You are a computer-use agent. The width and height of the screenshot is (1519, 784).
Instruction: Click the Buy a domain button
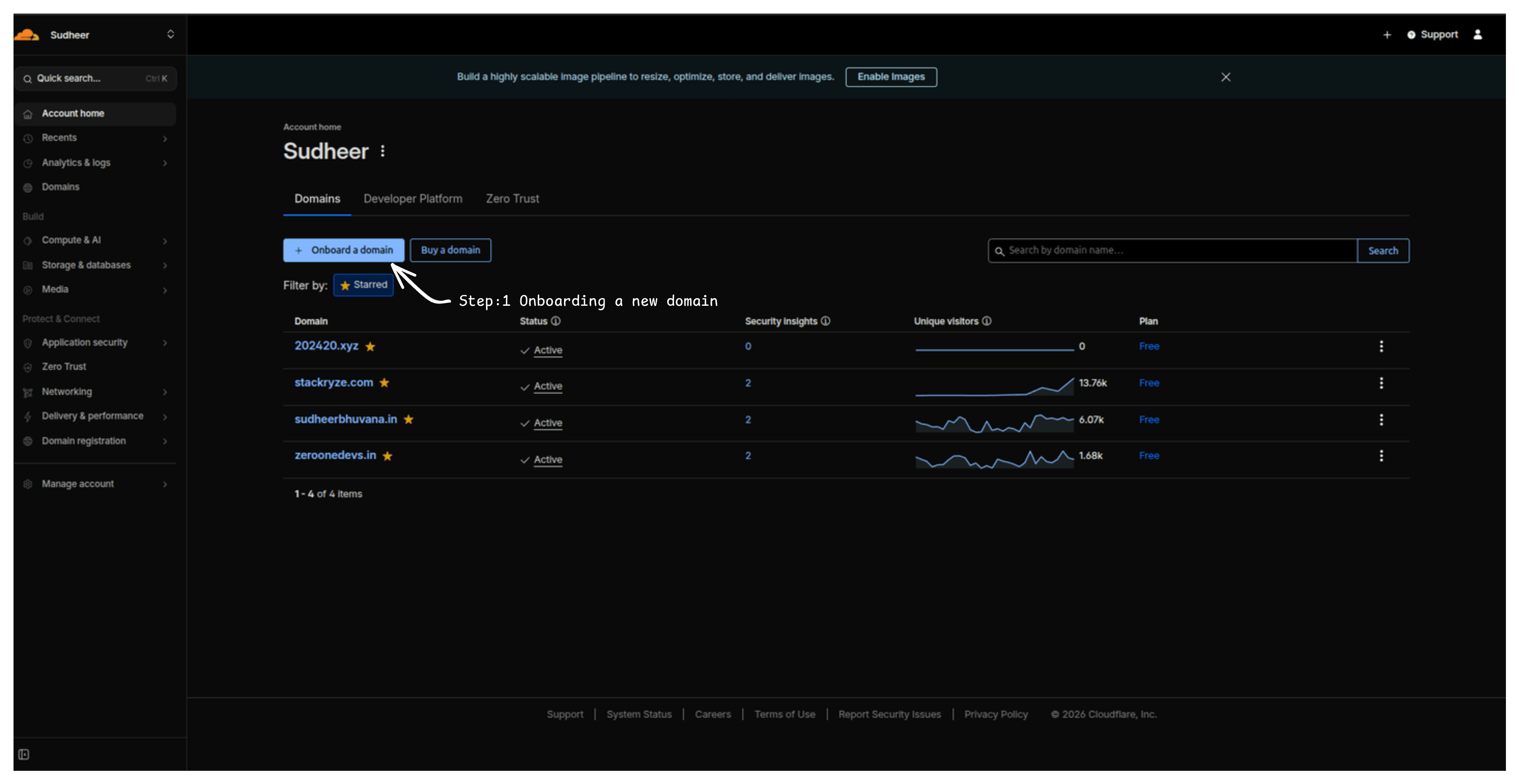coord(450,250)
